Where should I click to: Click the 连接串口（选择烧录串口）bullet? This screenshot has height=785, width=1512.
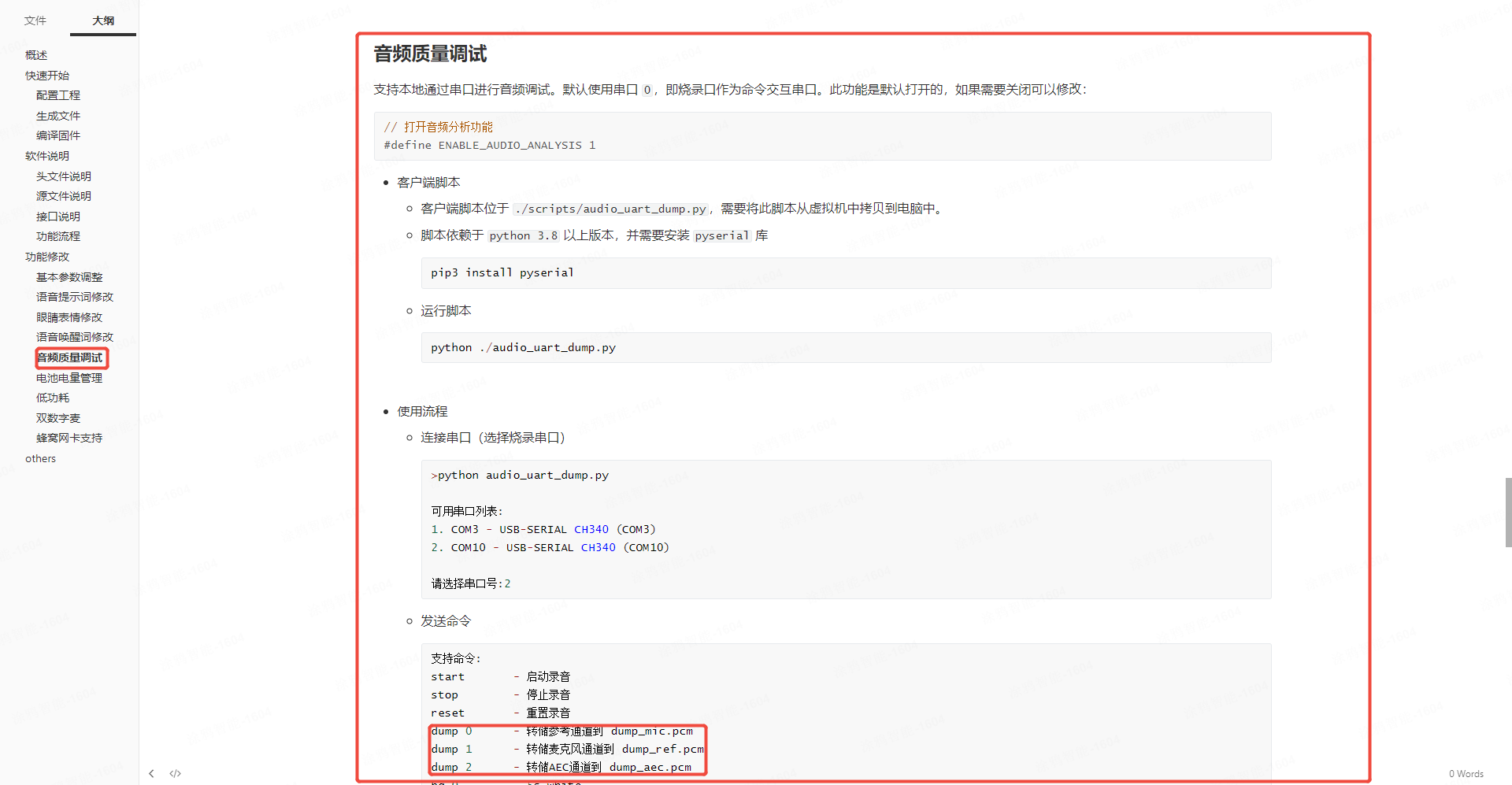[x=493, y=437]
